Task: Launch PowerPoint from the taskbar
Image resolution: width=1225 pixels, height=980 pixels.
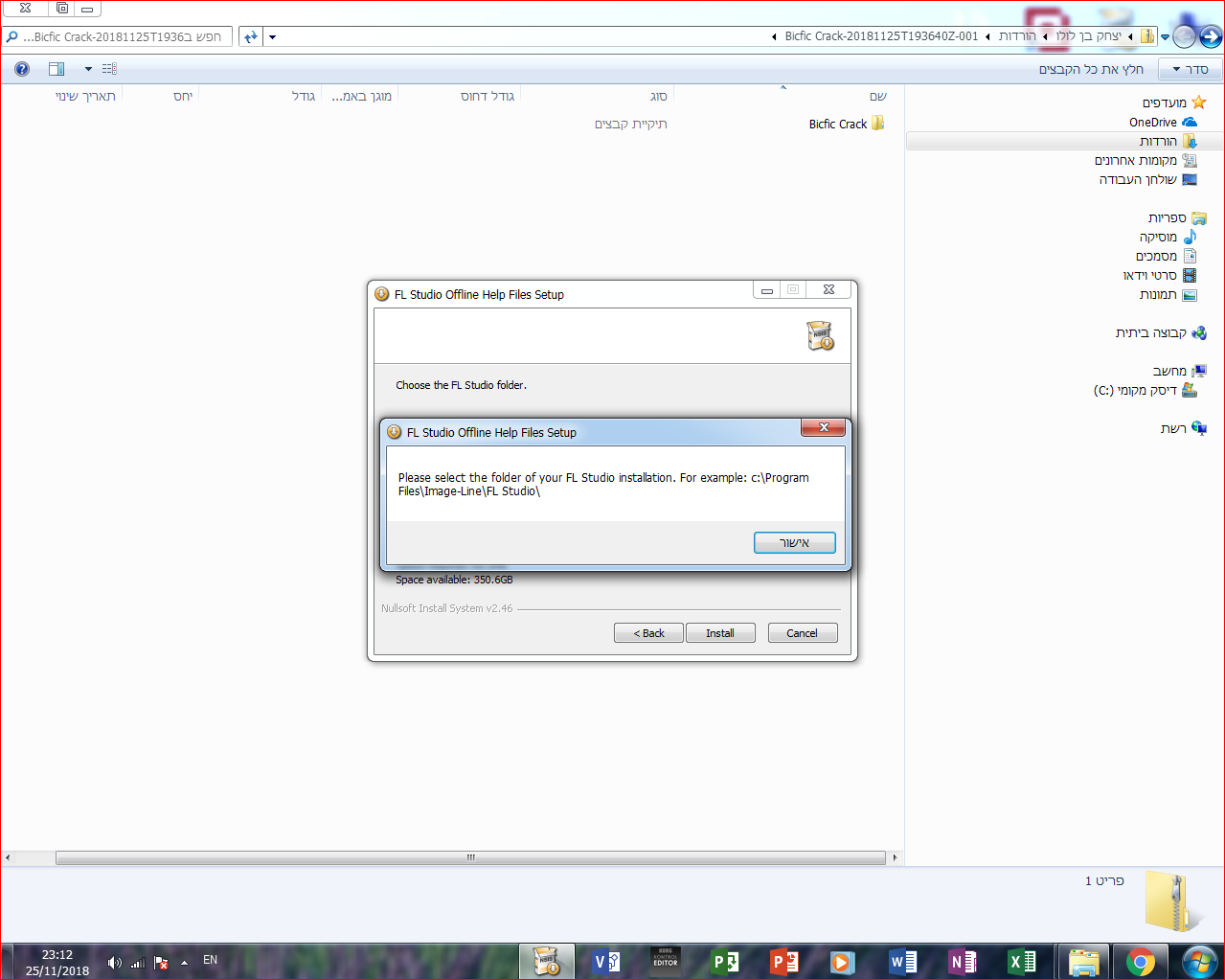Action: tap(783, 961)
